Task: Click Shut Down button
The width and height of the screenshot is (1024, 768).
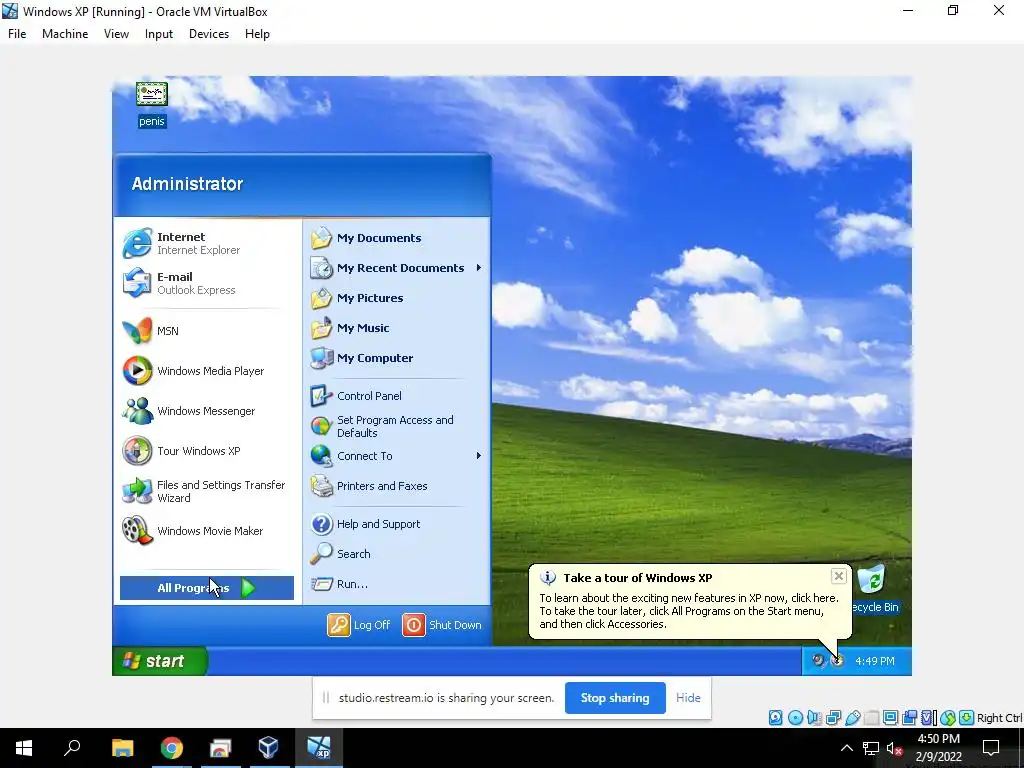Action: pos(442,625)
